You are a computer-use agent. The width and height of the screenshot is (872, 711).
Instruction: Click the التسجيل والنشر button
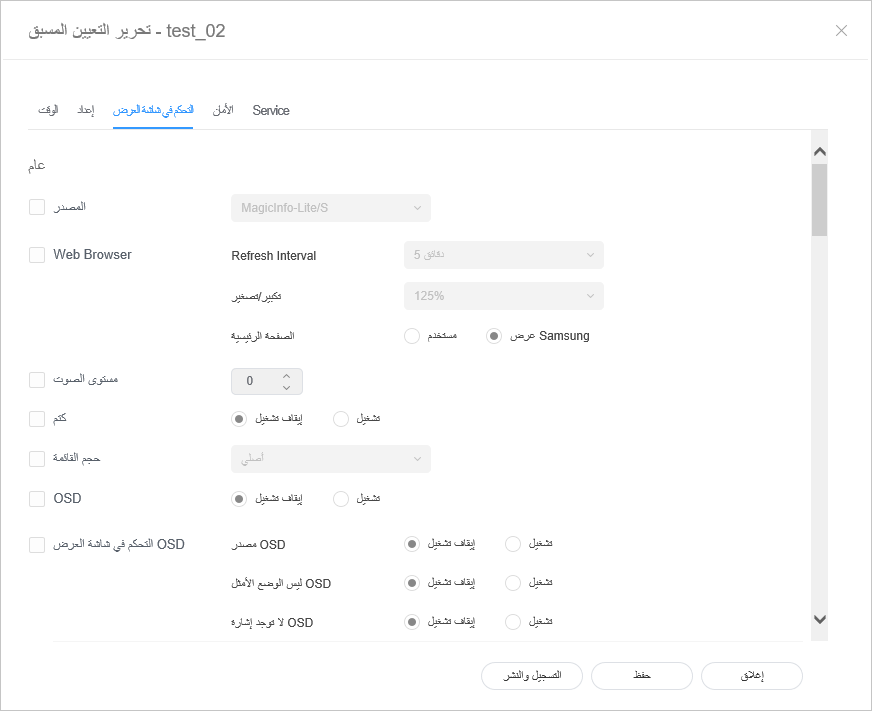click(531, 676)
